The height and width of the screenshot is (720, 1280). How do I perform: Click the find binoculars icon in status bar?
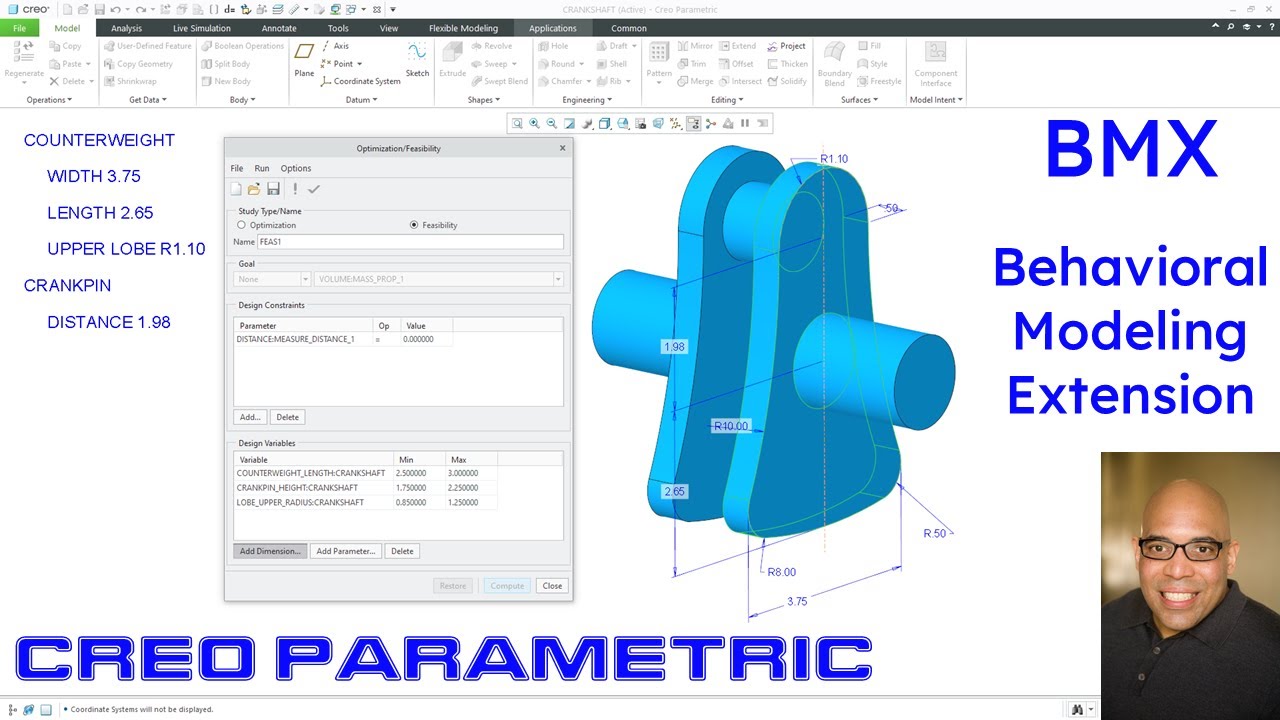[x=1077, y=709]
